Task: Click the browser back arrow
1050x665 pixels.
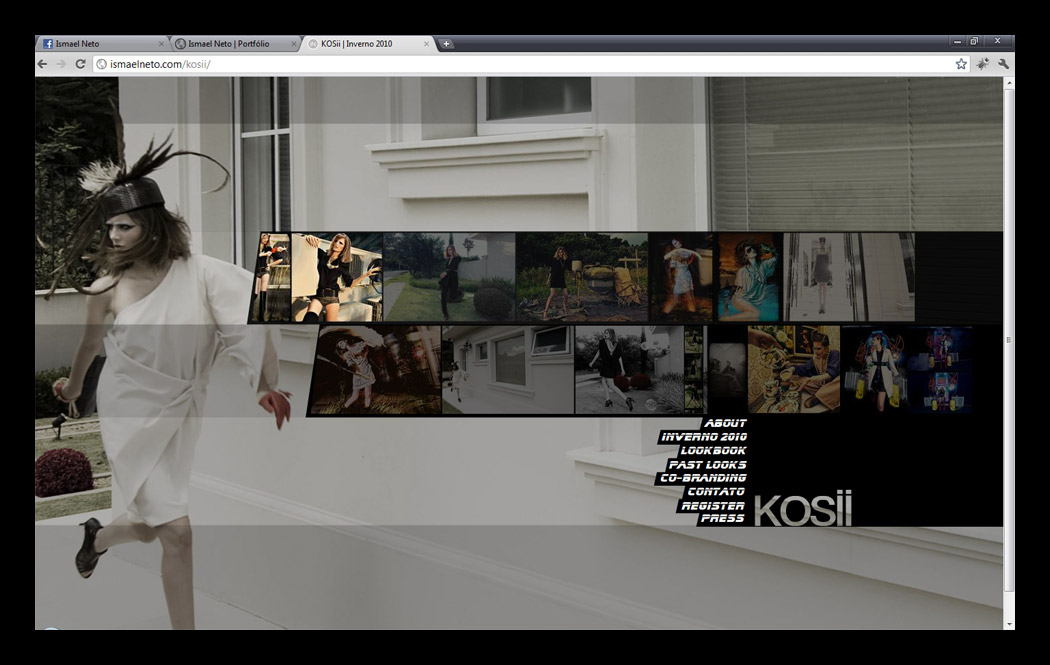Action: coord(42,64)
